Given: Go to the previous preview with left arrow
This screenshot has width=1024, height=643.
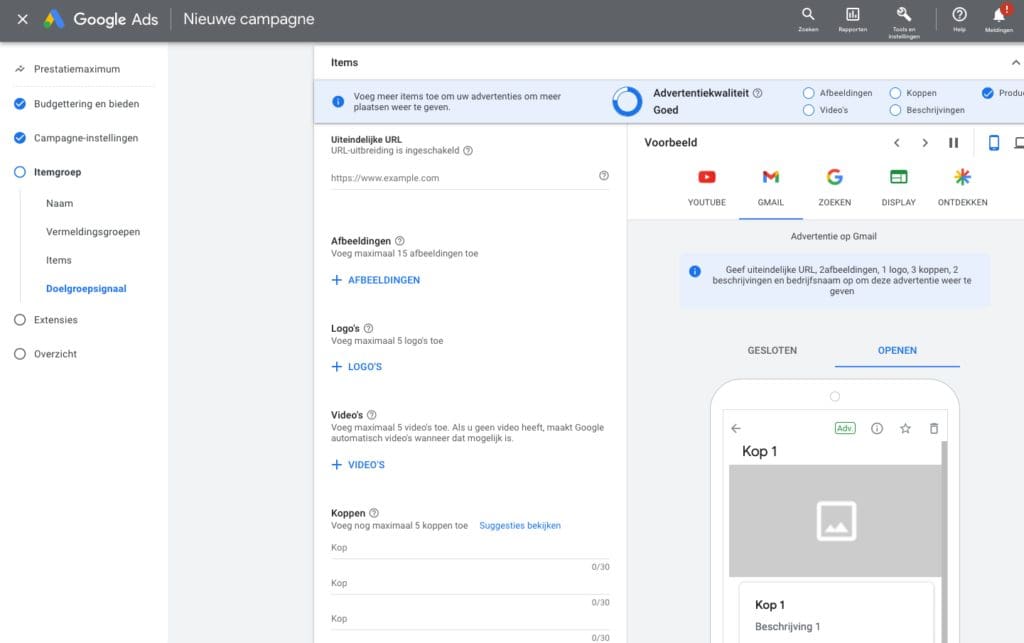Looking at the screenshot, I should (897, 142).
